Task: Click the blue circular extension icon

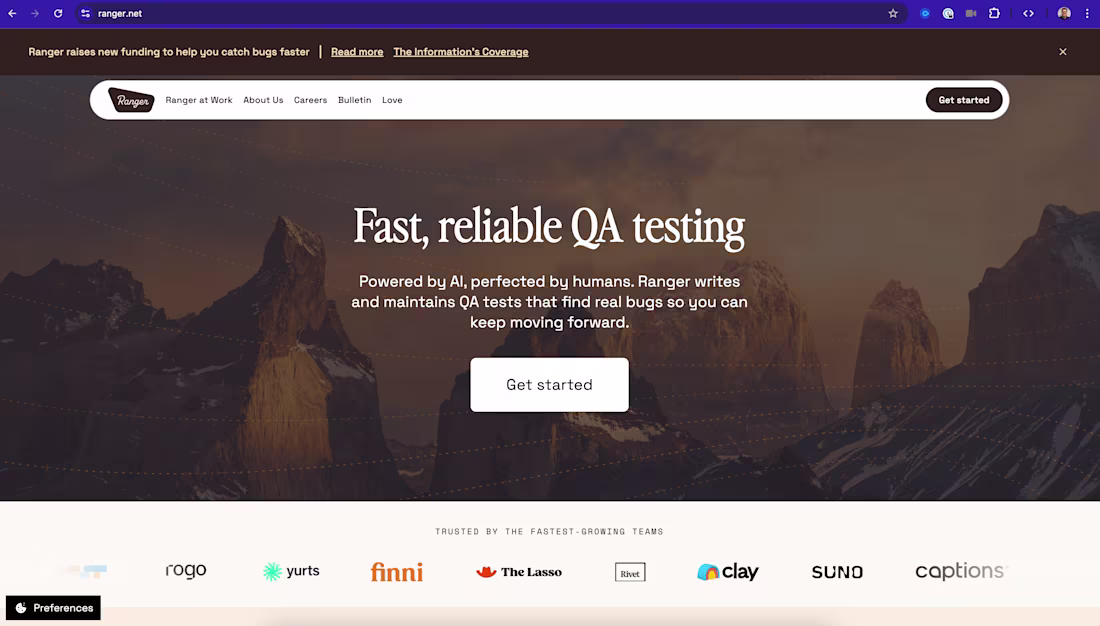Action: coord(923,14)
